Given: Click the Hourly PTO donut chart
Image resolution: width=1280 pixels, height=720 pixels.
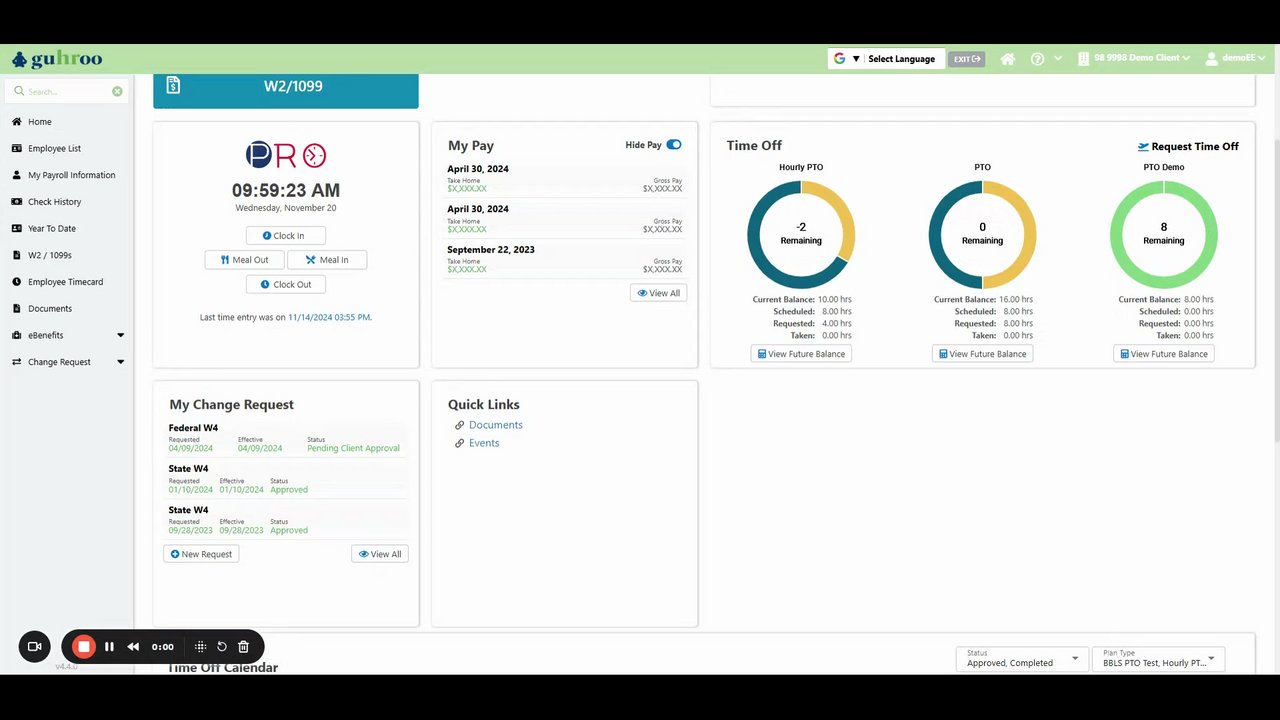Looking at the screenshot, I should [801, 234].
